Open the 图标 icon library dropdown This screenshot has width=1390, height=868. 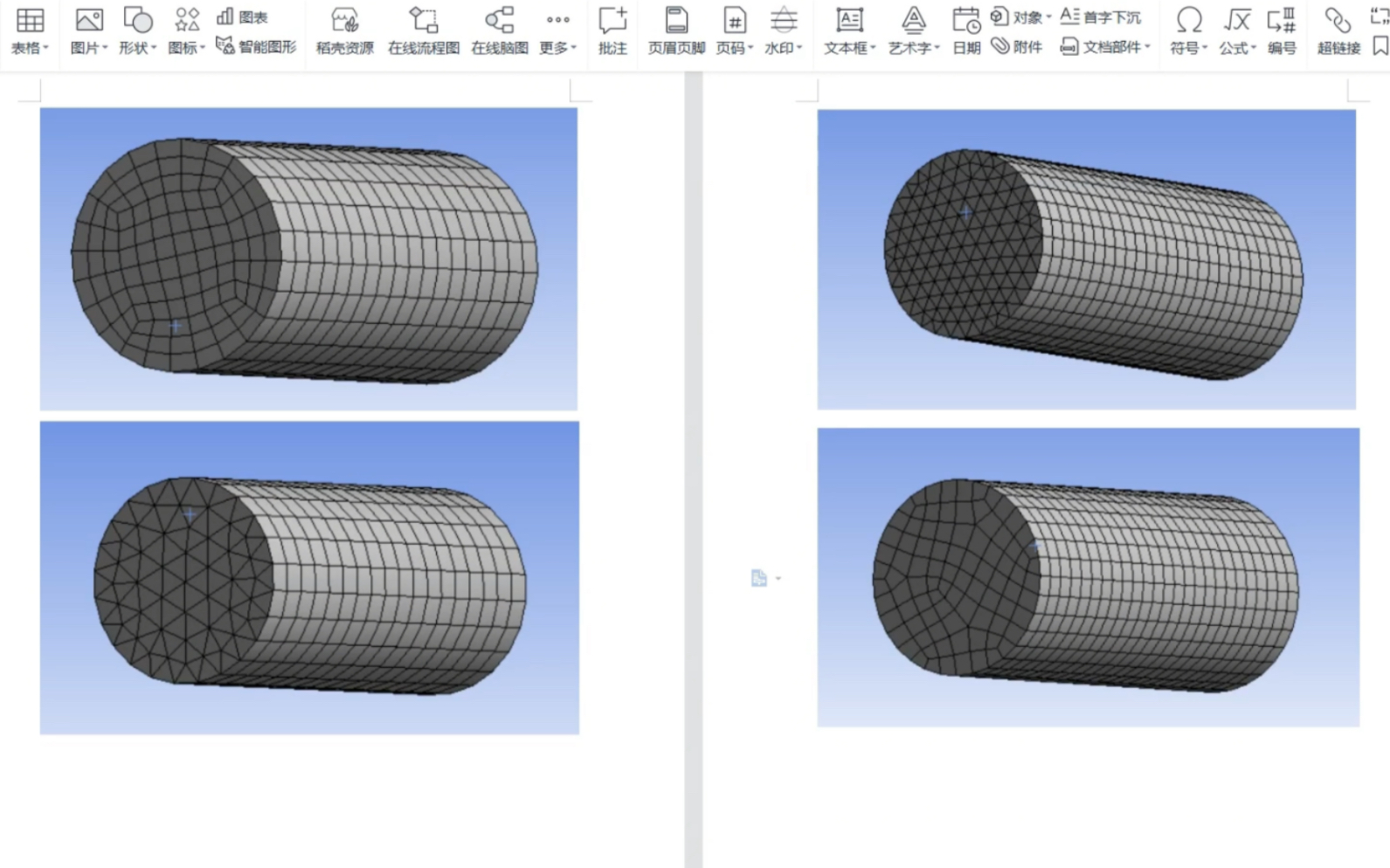[x=187, y=48]
